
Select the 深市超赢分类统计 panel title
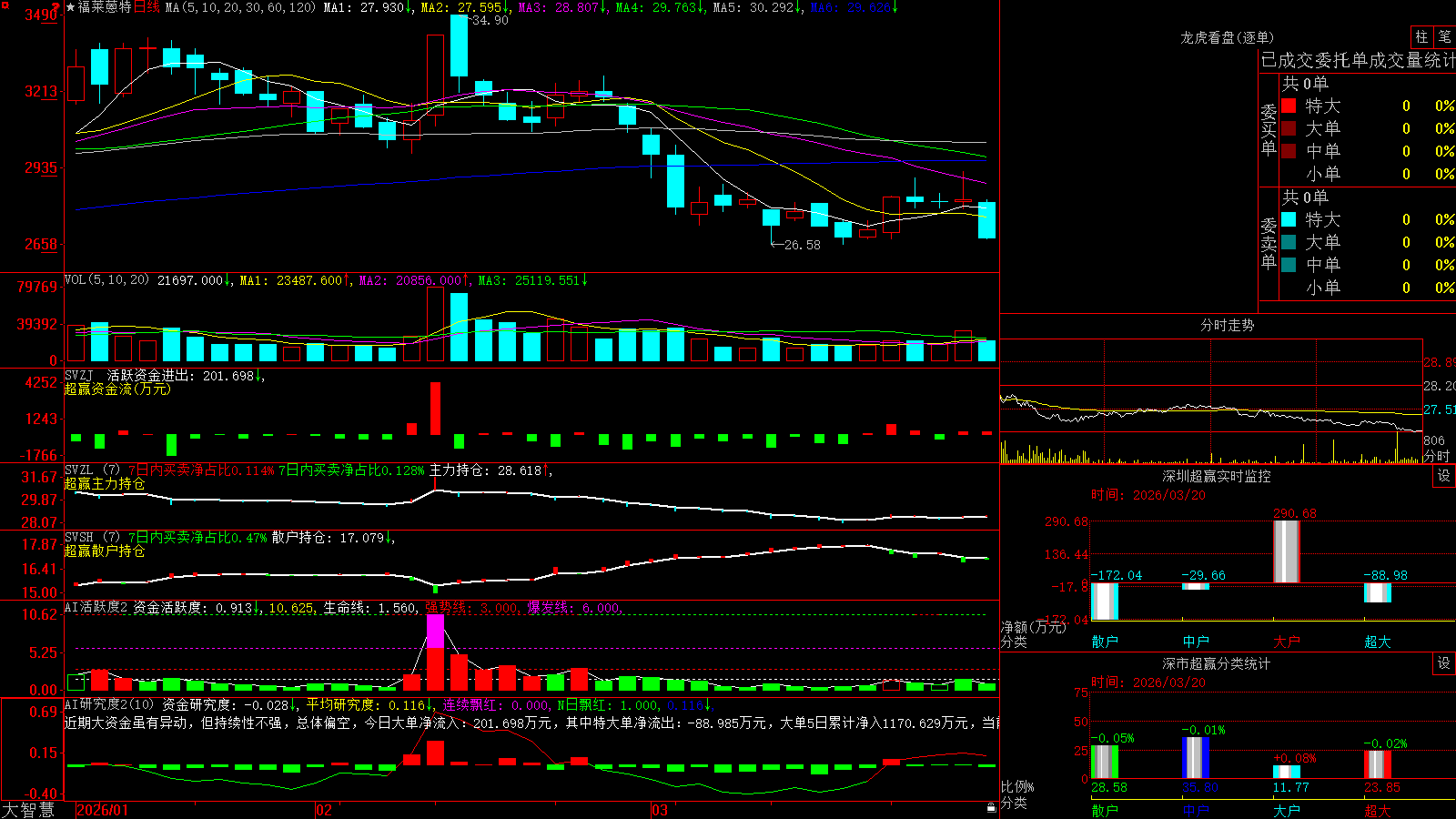click(1217, 663)
